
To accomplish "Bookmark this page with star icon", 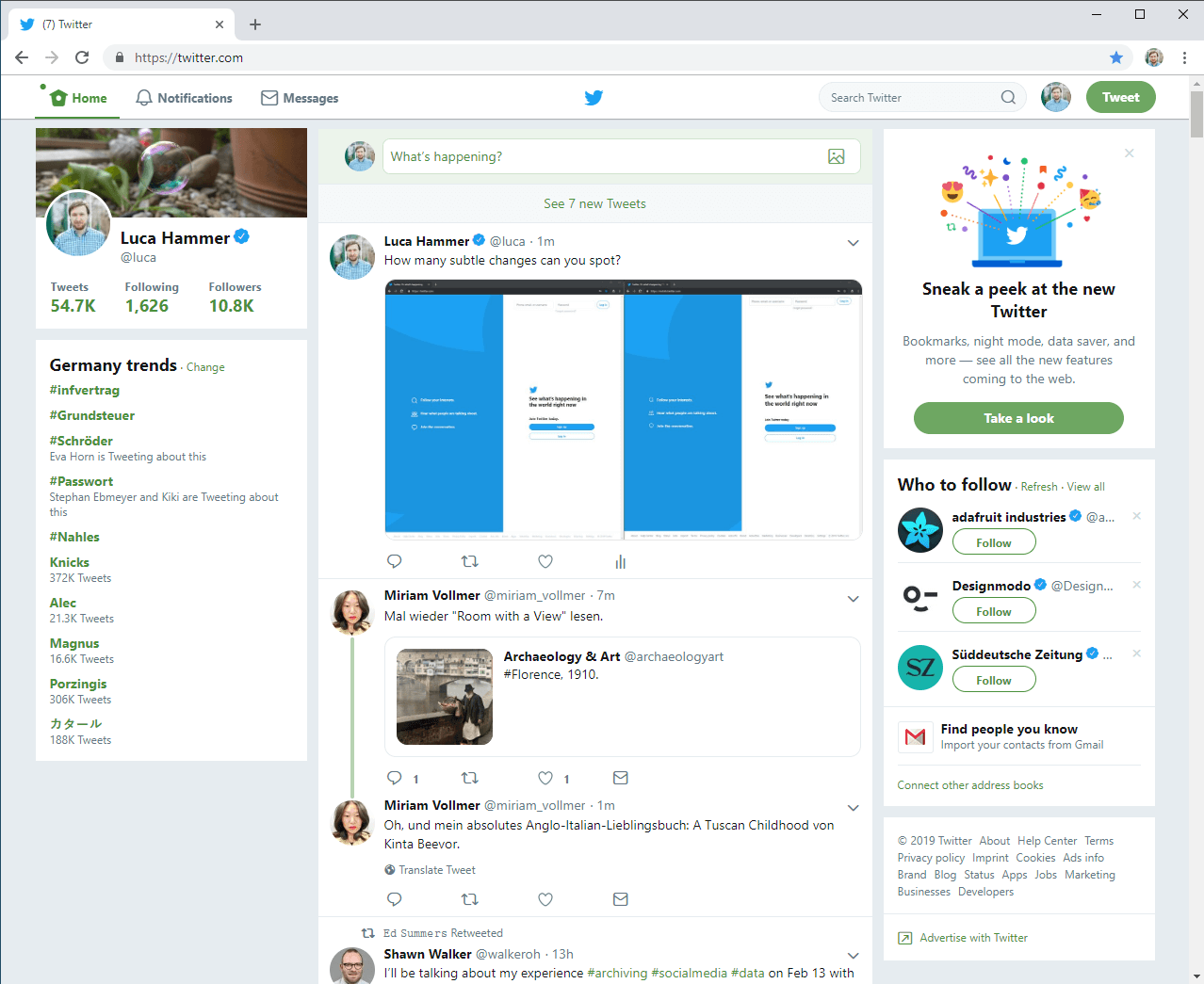I will click(1116, 57).
